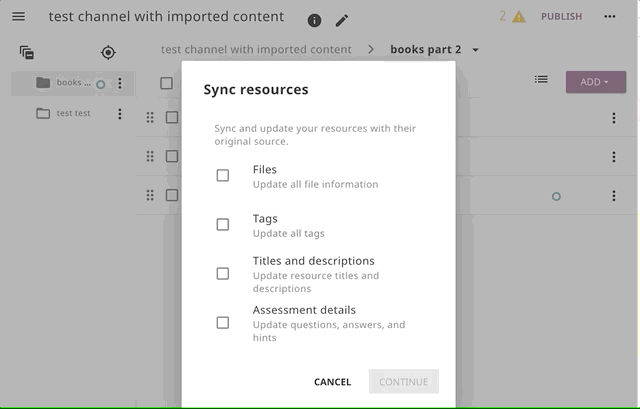Open the hamburger navigation menu

[x=18, y=16]
